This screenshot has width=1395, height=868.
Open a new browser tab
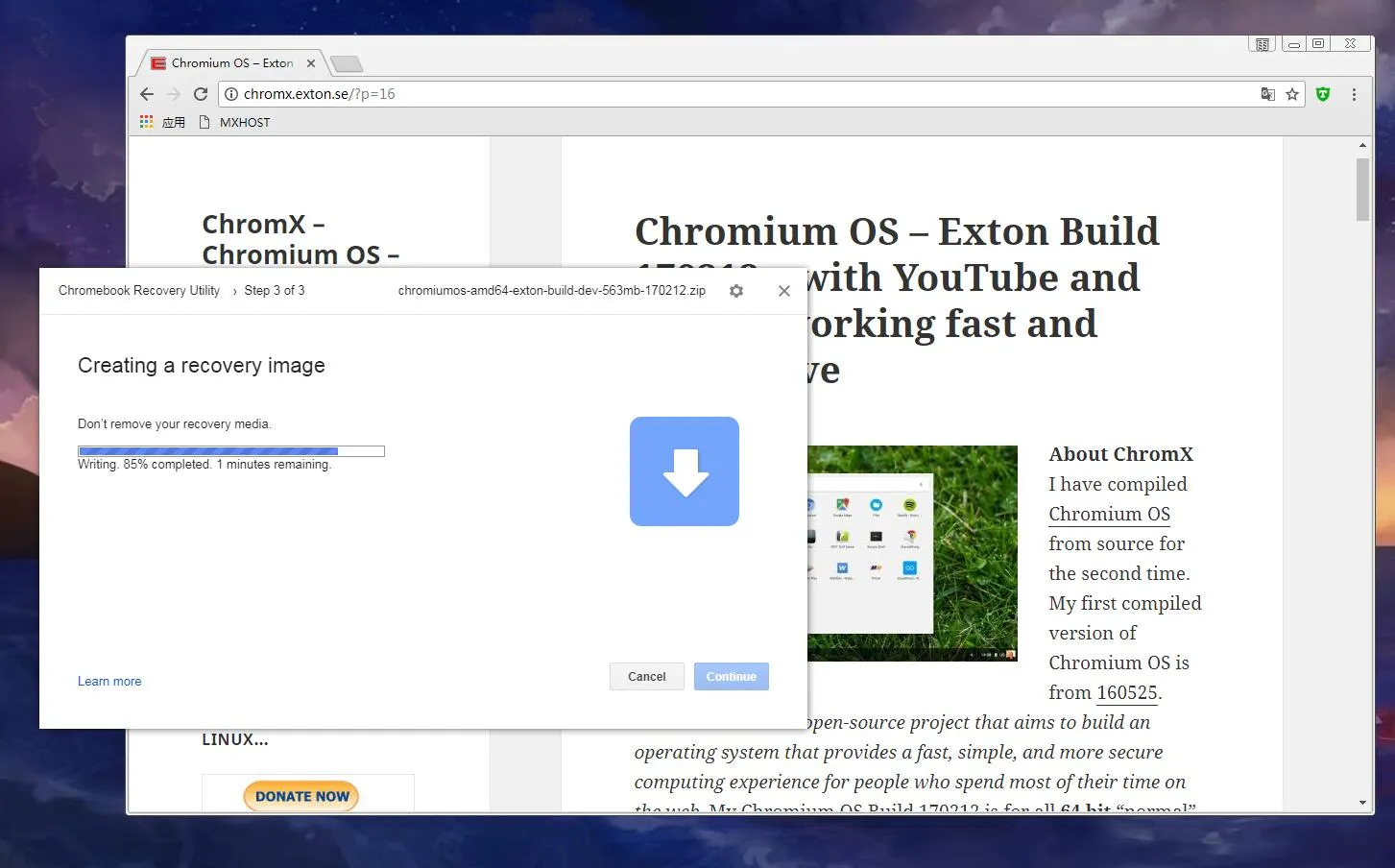tap(346, 64)
